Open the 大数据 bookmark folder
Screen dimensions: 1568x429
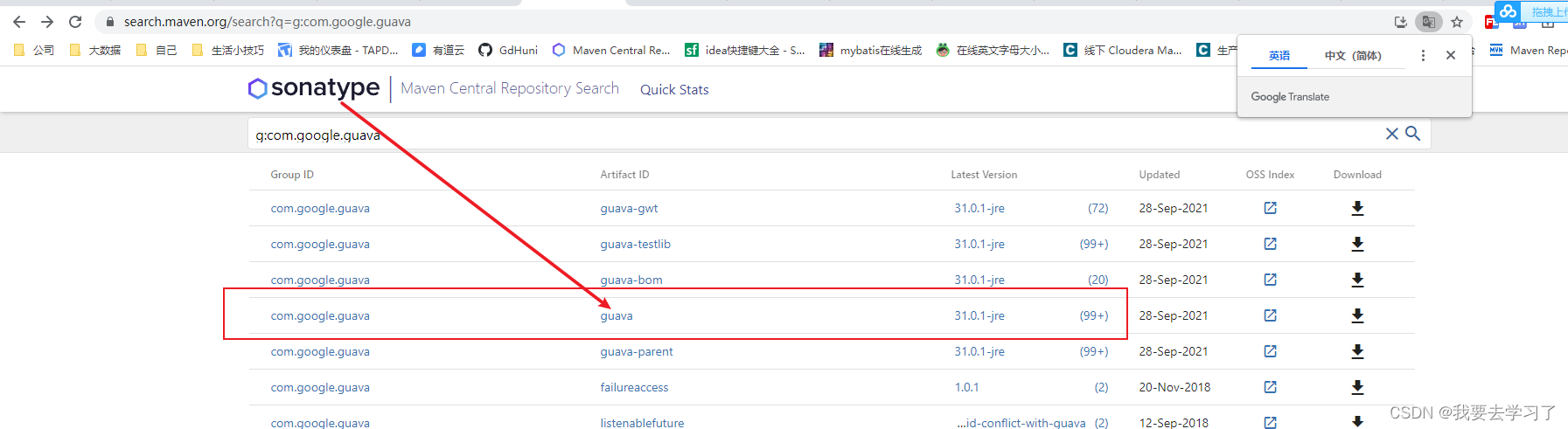pos(94,50)
